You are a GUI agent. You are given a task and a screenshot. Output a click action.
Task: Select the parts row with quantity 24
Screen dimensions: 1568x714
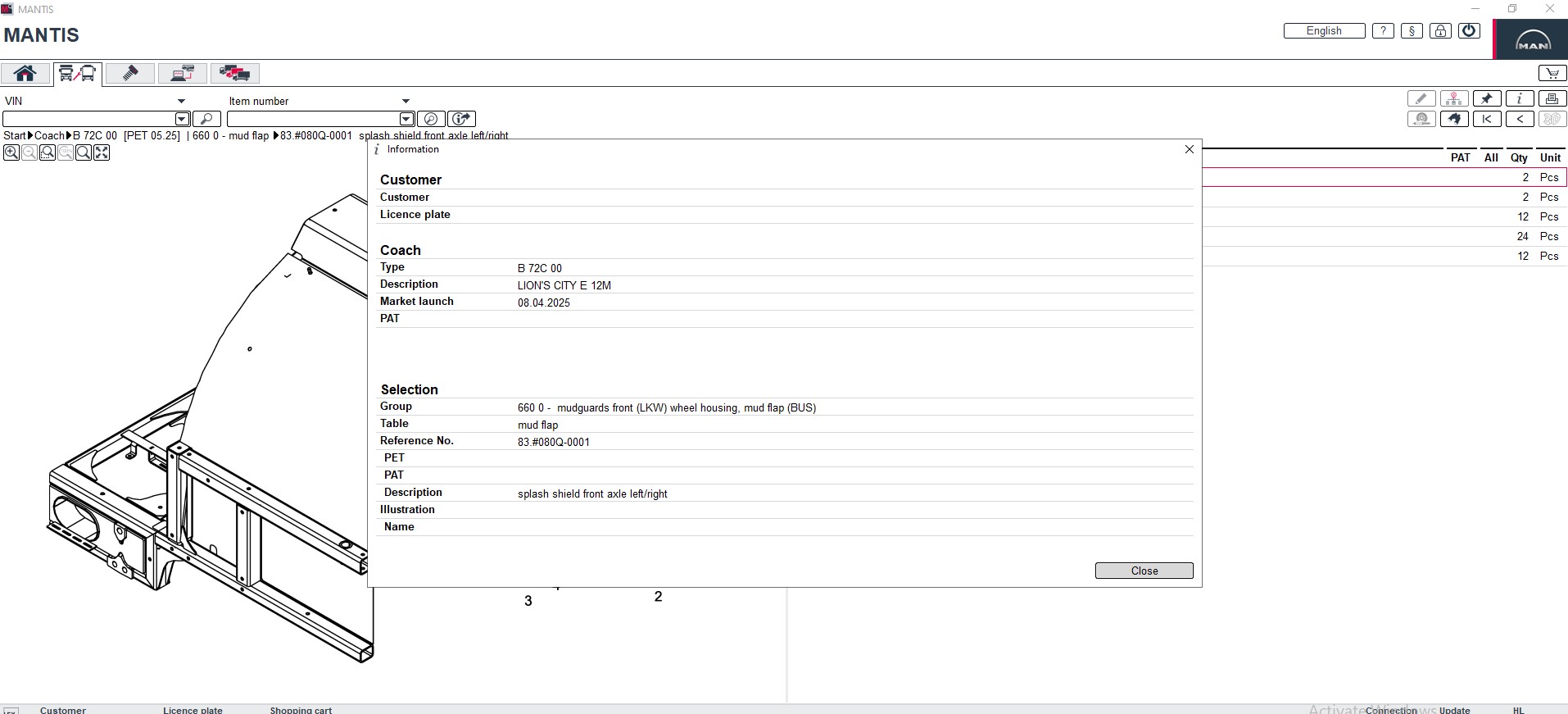pyautogui.click(x=1384, y=236)
